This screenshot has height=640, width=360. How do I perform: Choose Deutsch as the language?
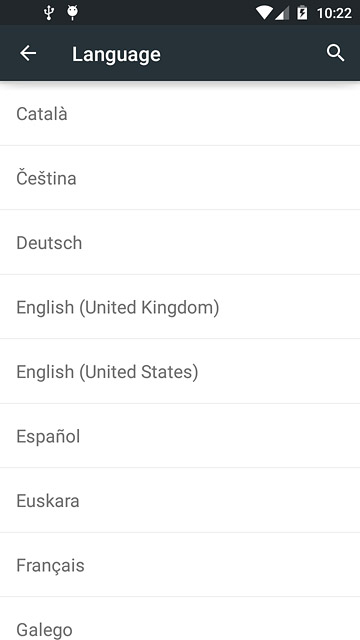tap(180, 242)
